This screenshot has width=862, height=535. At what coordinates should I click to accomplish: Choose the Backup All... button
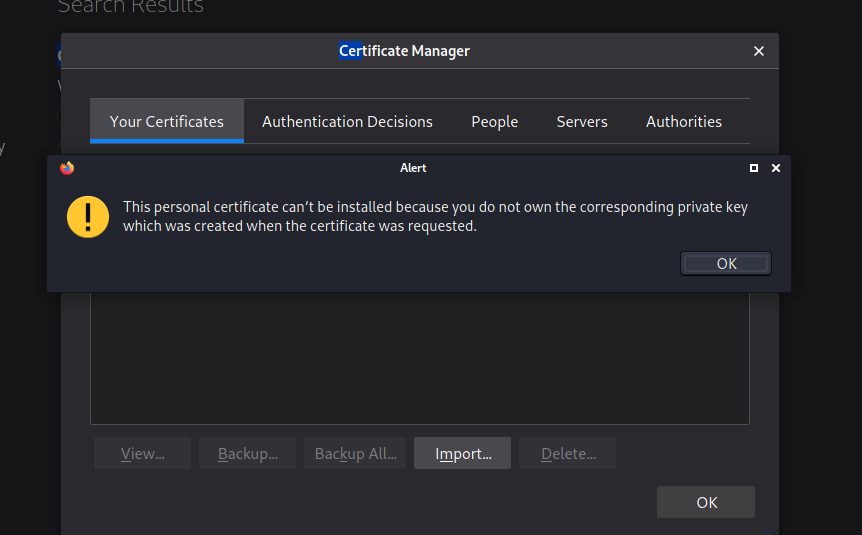pos(355,453)
